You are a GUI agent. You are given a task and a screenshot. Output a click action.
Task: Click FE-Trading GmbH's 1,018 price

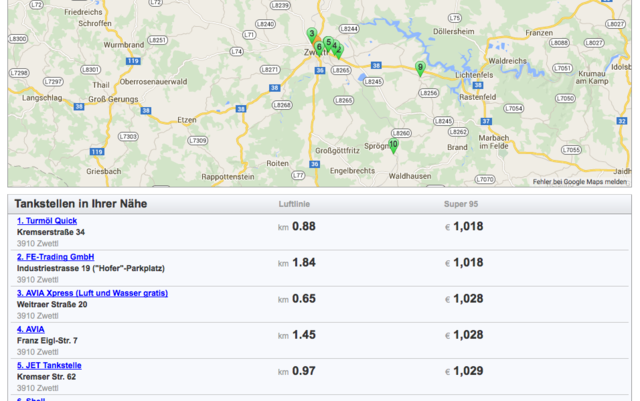[468, 263]
